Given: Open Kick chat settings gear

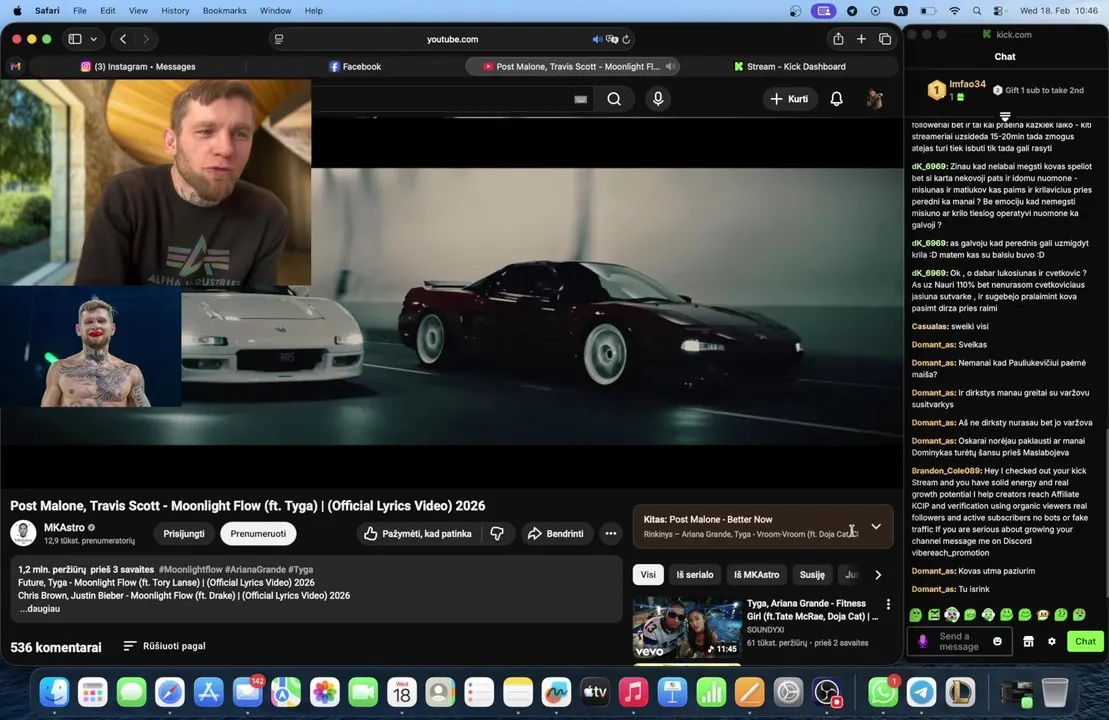Looking at the screenshot, I should coord(1052,641).
